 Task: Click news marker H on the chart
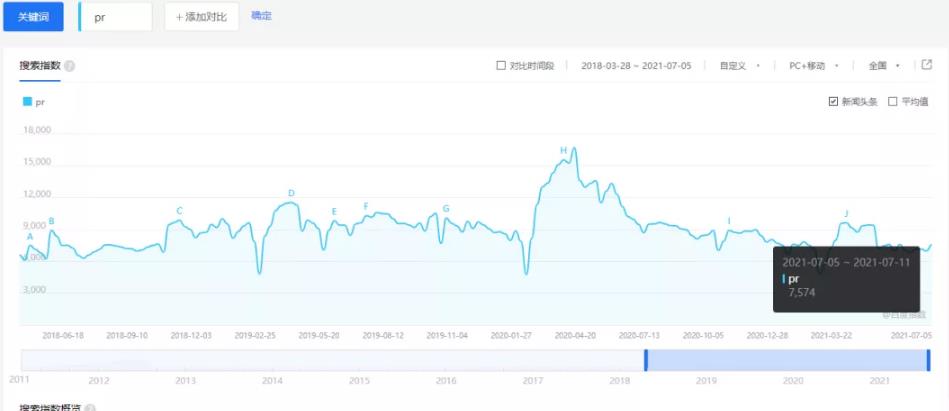pos(563,151)
